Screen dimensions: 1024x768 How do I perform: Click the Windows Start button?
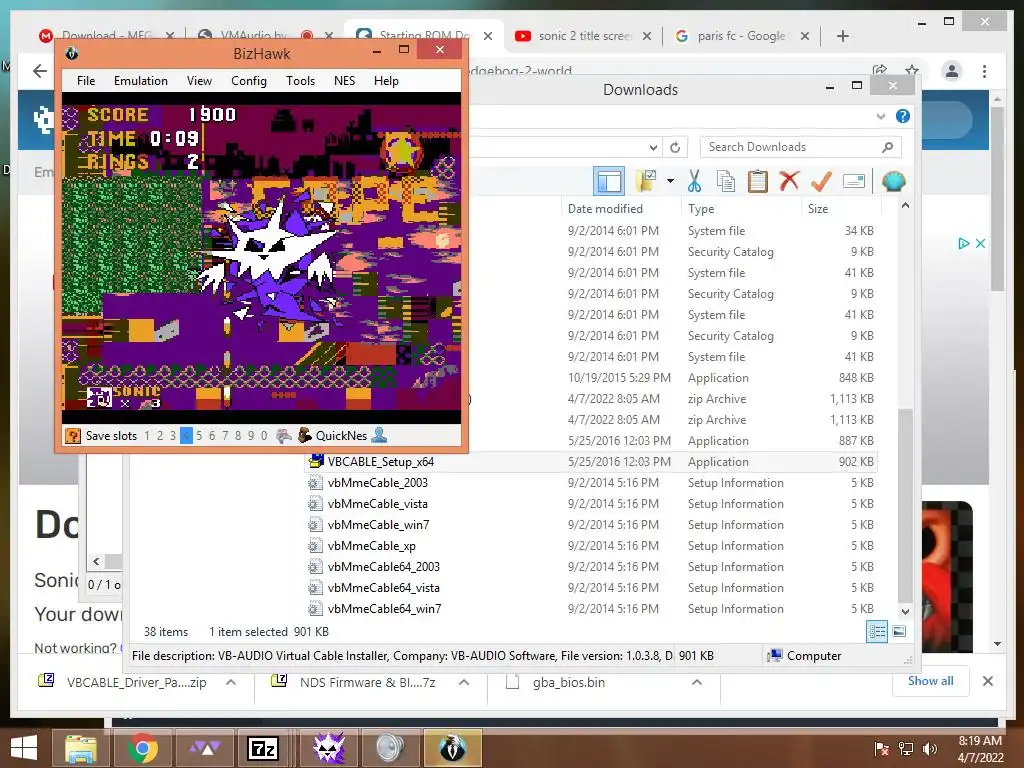point(24,748)
